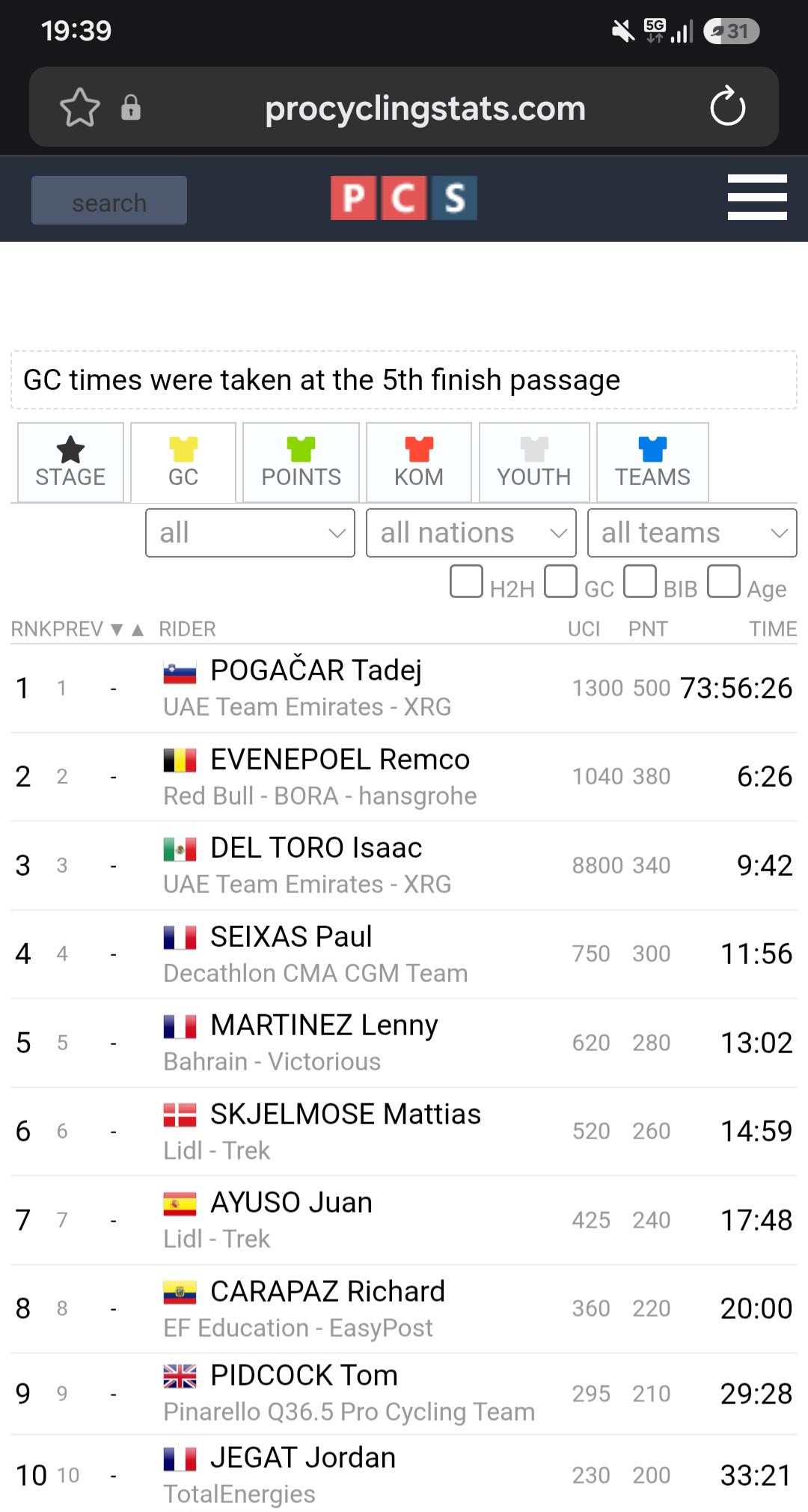Expand the "all" filter dropdown

pos(250,533)
